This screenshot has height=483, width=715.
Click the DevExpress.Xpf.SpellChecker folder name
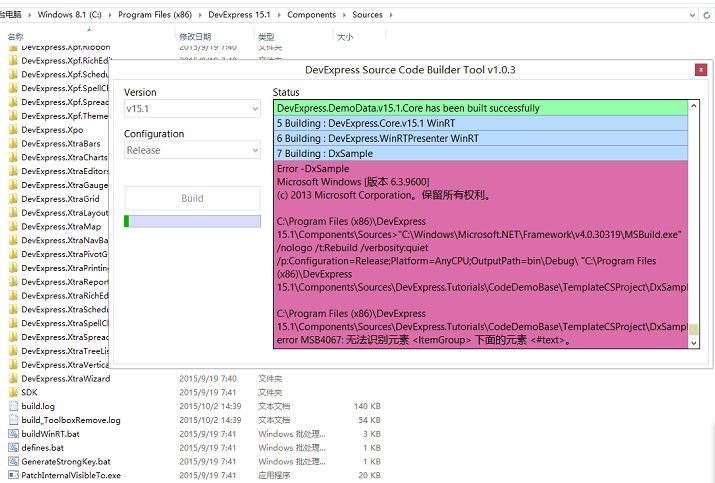[65, 88]
